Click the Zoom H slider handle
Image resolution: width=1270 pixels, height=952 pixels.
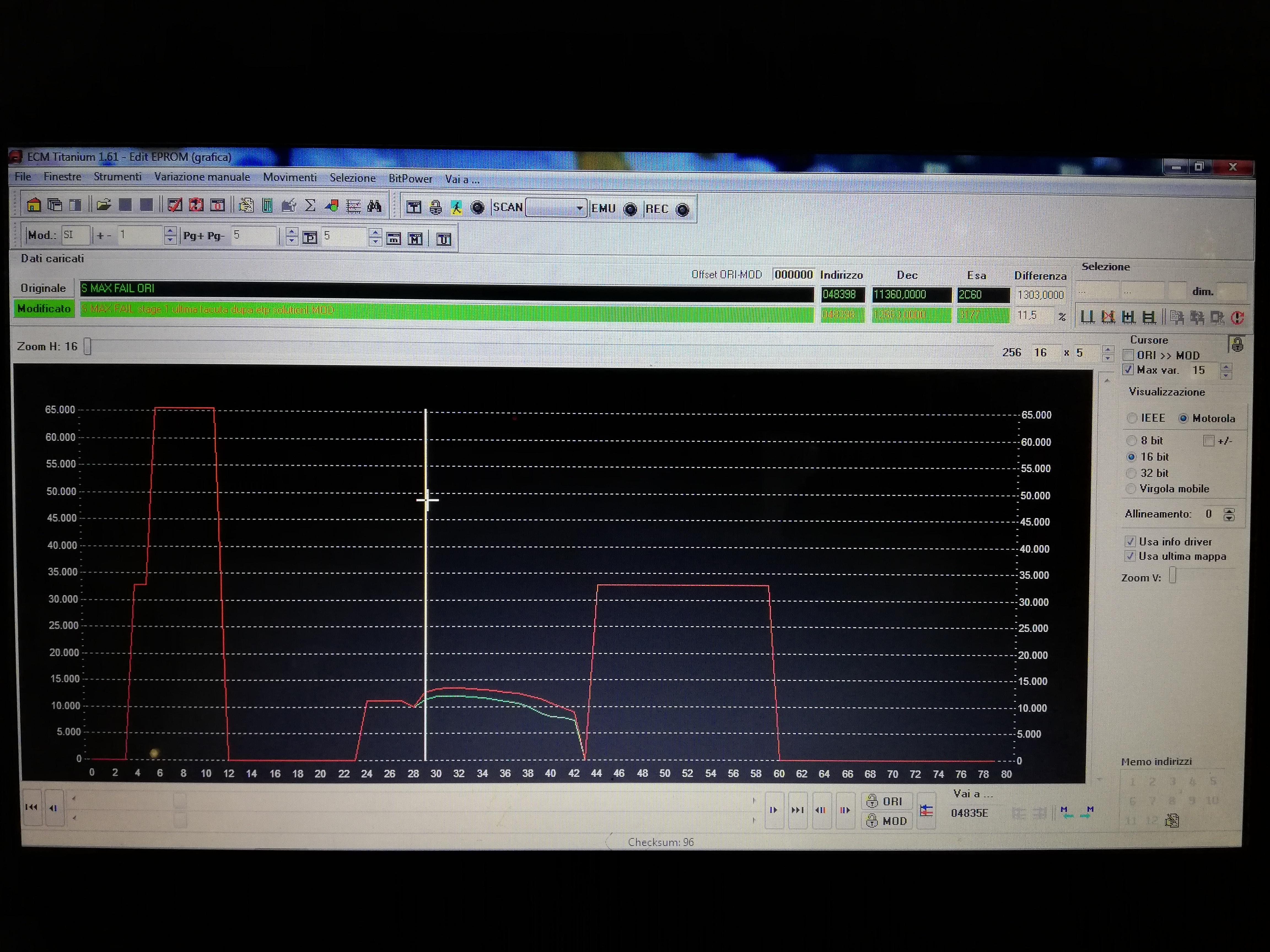click(88, 346)
